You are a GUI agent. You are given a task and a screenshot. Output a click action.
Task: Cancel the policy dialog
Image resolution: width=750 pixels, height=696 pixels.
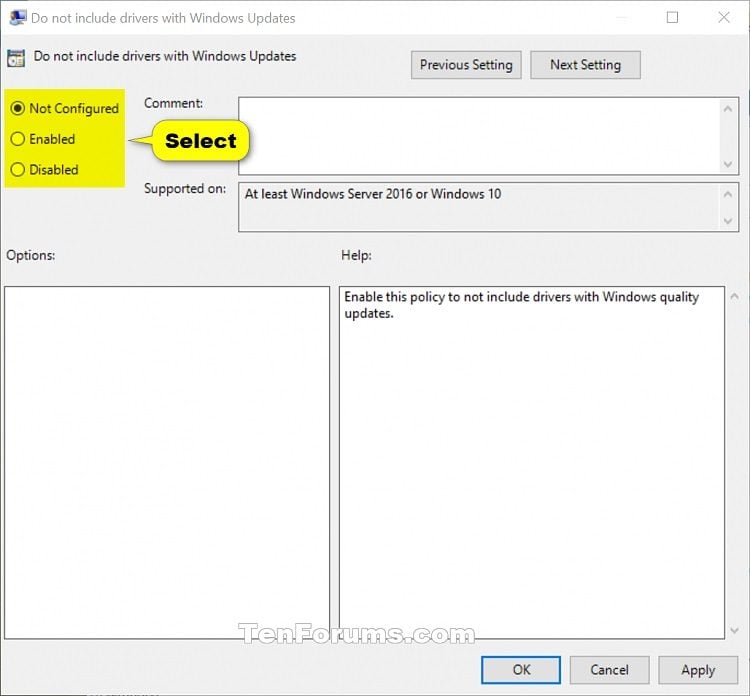tap(609, 670)
